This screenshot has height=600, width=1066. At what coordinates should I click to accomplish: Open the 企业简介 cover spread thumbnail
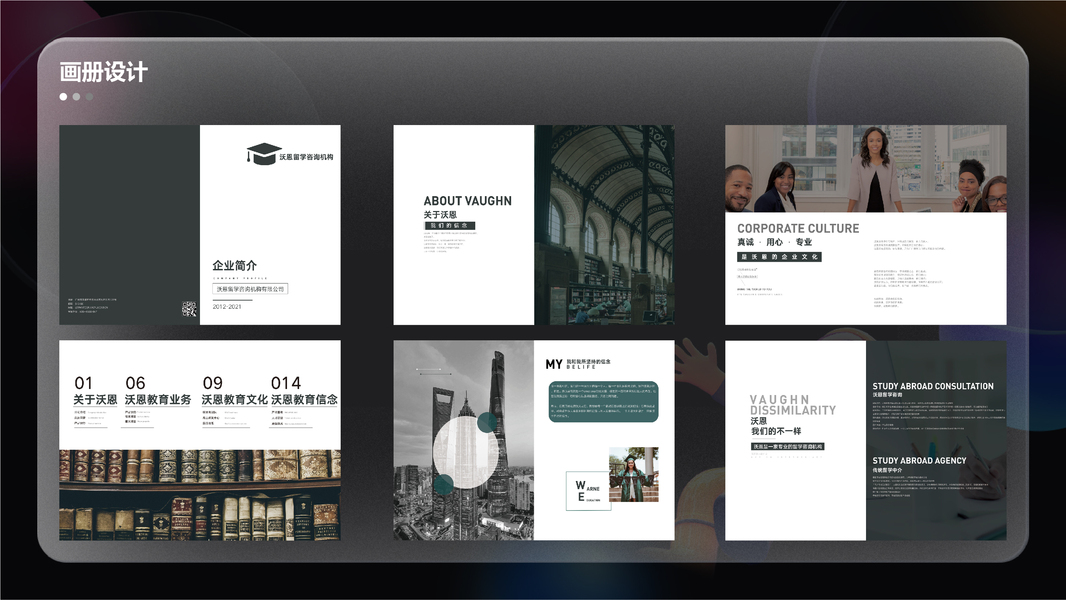click(200, 225)
